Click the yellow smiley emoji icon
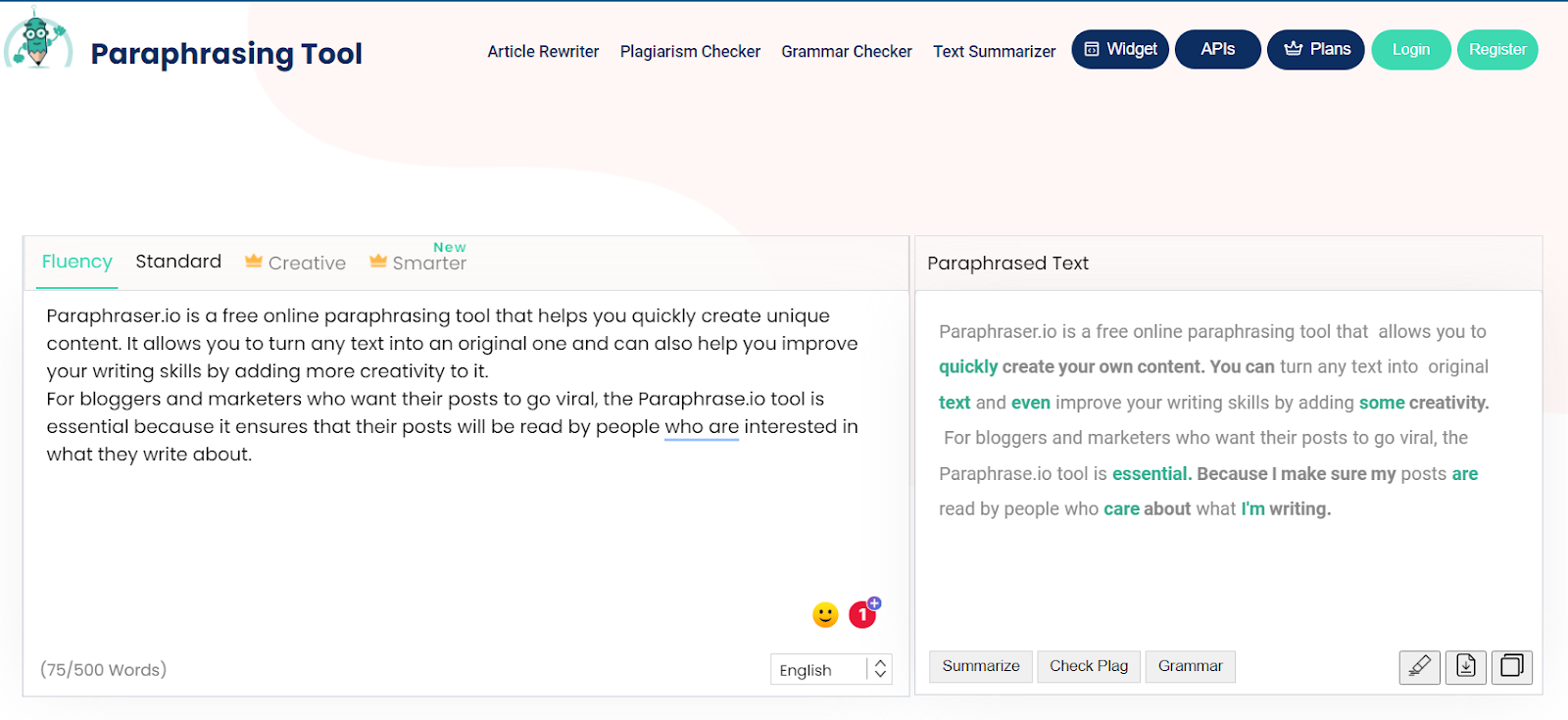The height and width of the screenshot is (720, 1568). (x=825, y=614)
